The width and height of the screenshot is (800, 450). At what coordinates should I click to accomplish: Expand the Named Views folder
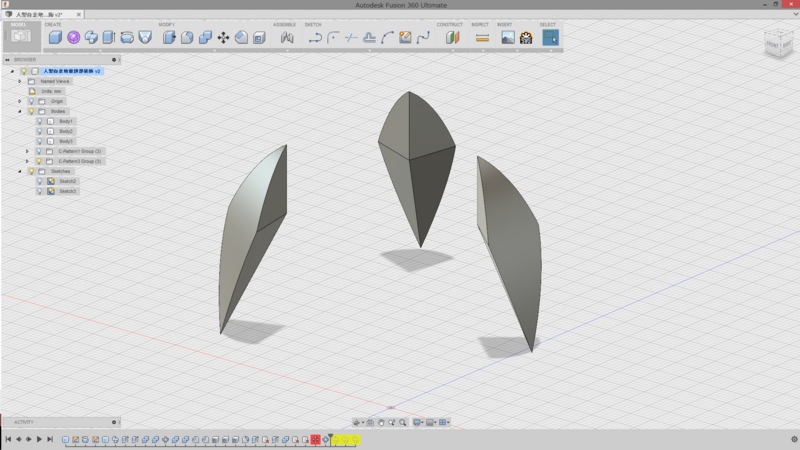coord(20,81)
